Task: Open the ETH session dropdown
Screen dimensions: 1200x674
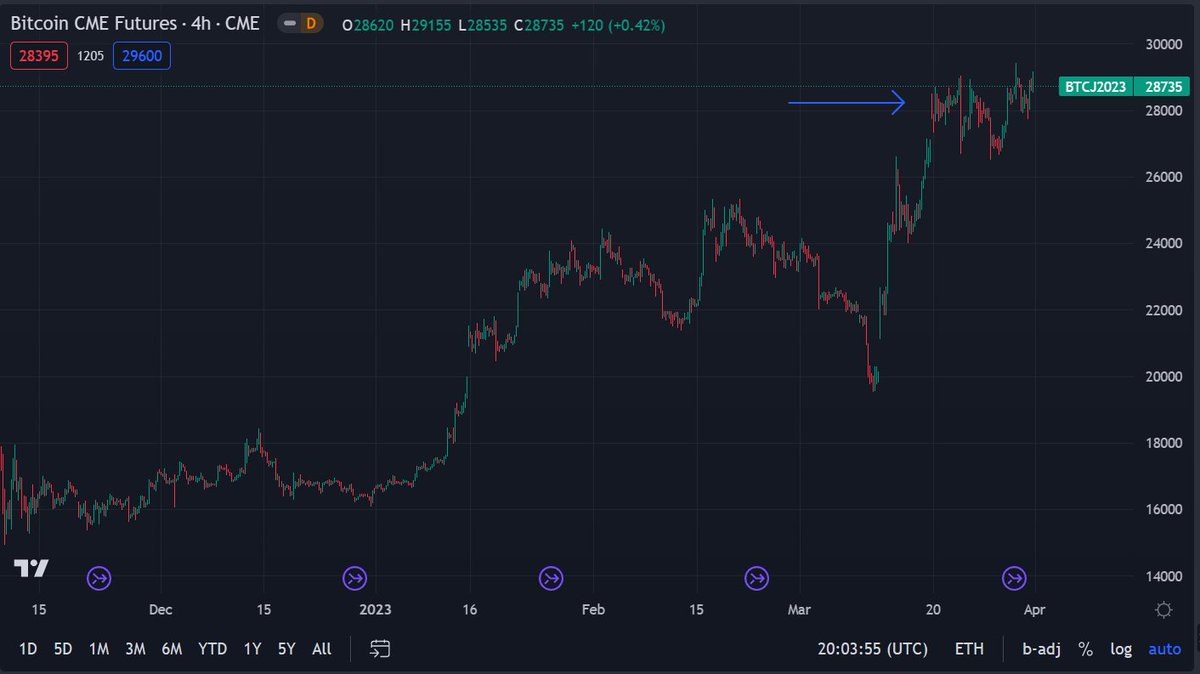Action: click(969, 649)
